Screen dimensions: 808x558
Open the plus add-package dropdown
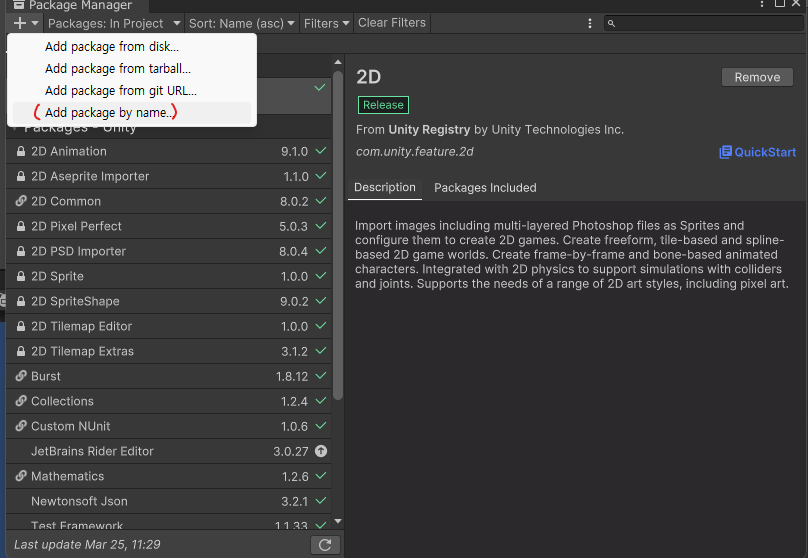26,23
